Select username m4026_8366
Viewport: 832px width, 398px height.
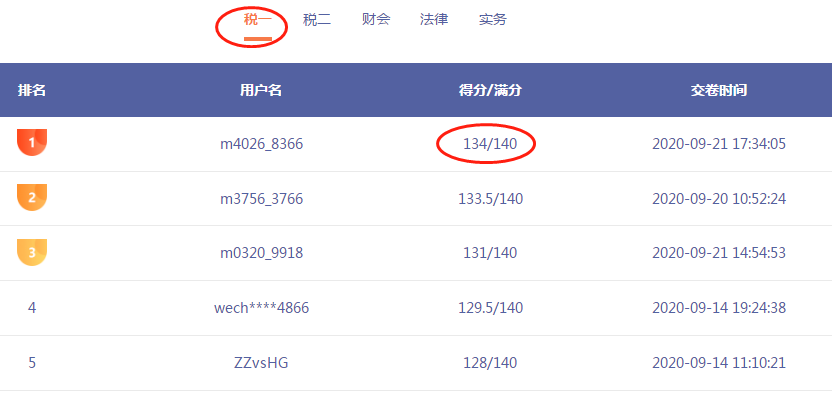pos(262,144)
